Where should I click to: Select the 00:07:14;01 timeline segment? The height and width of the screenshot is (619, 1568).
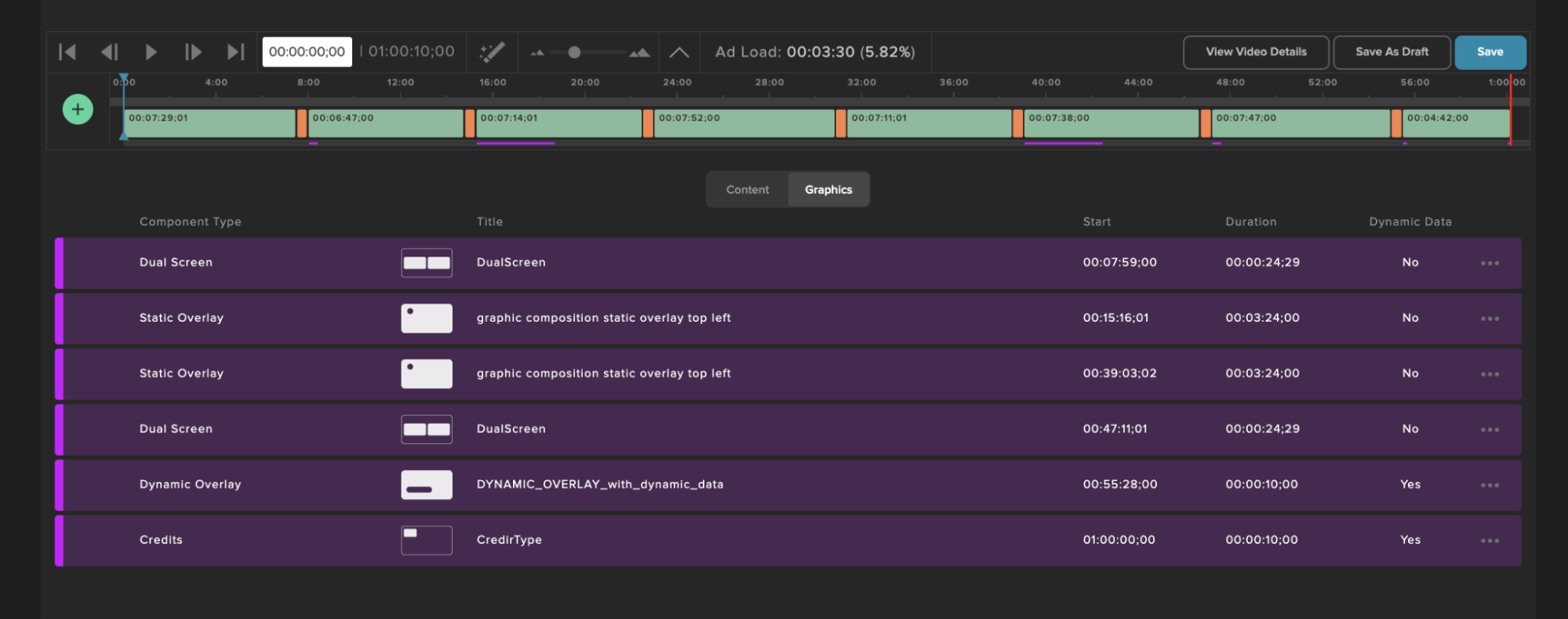[559, 123]
